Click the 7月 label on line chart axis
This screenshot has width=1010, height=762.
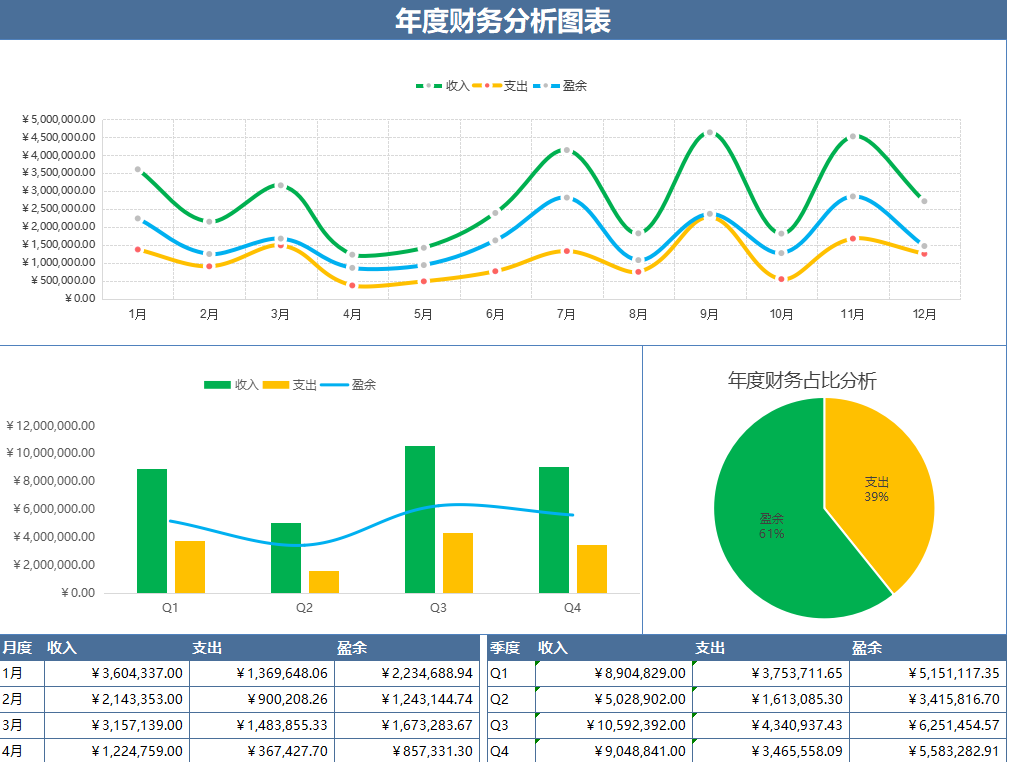(x=566, y=314)
